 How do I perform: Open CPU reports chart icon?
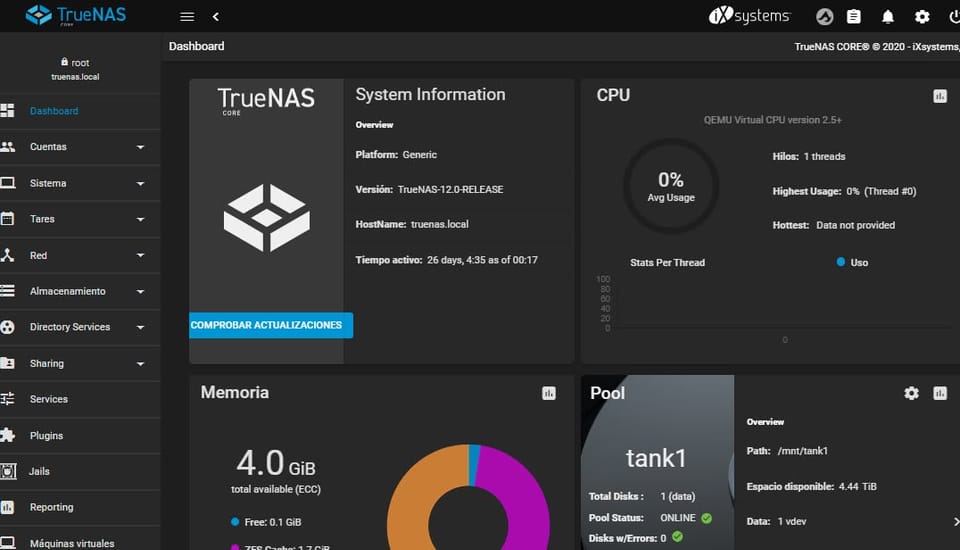(x=940, y=96)
